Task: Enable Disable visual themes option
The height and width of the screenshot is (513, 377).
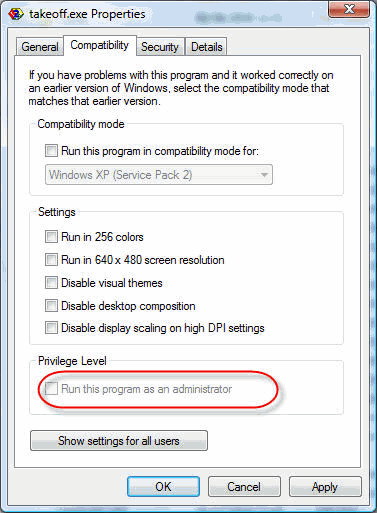Action: [51, 283]
